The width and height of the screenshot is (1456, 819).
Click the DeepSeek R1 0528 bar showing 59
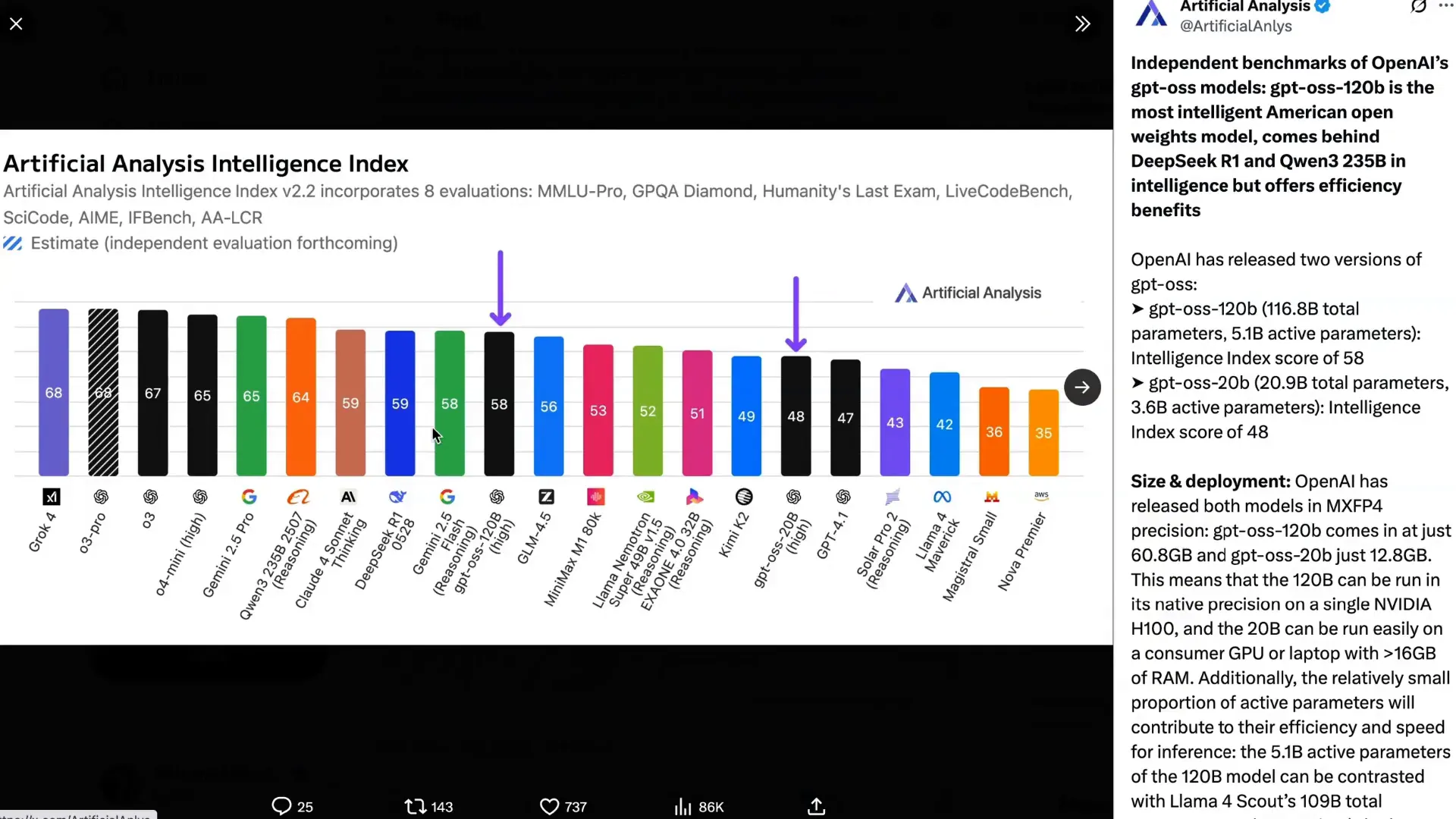[x=400, y=403]
